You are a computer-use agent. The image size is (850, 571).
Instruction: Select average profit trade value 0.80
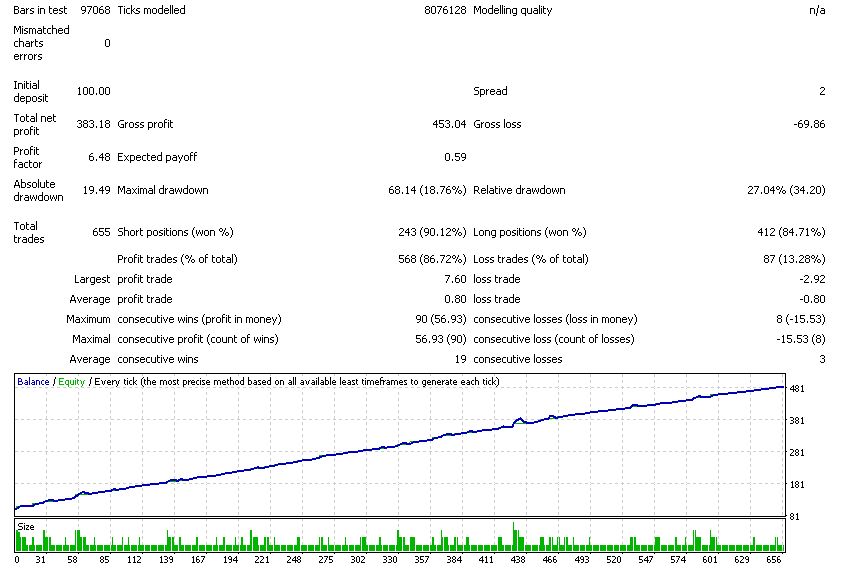tap(455, 299)
